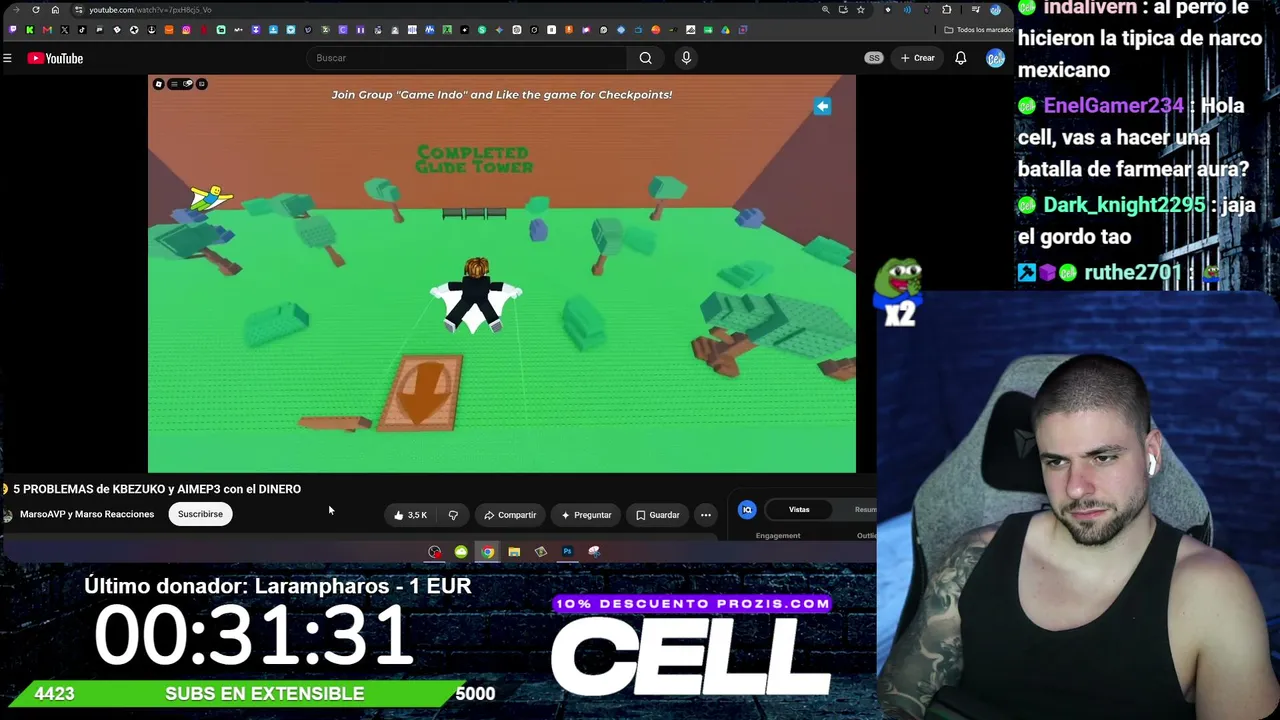Click the blue back arrow in the game video
Screen dimensions: 1280x720
822,106
